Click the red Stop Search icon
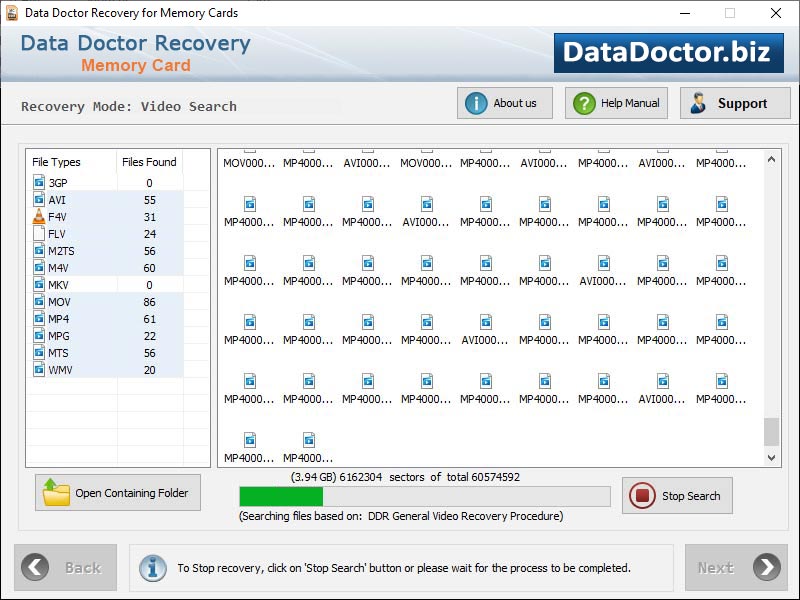 coord(641,495)
